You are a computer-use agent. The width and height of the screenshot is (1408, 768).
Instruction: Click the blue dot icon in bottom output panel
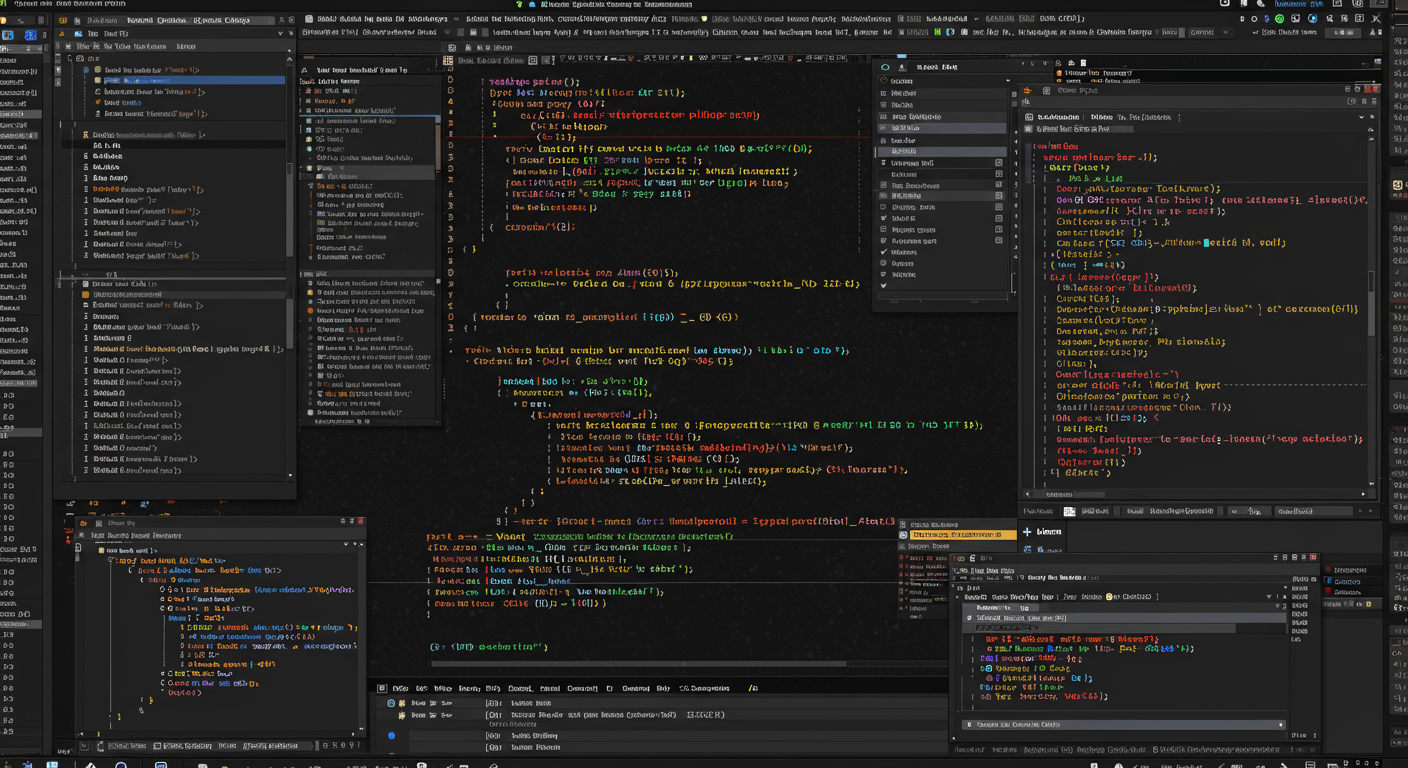click(391, 736)
